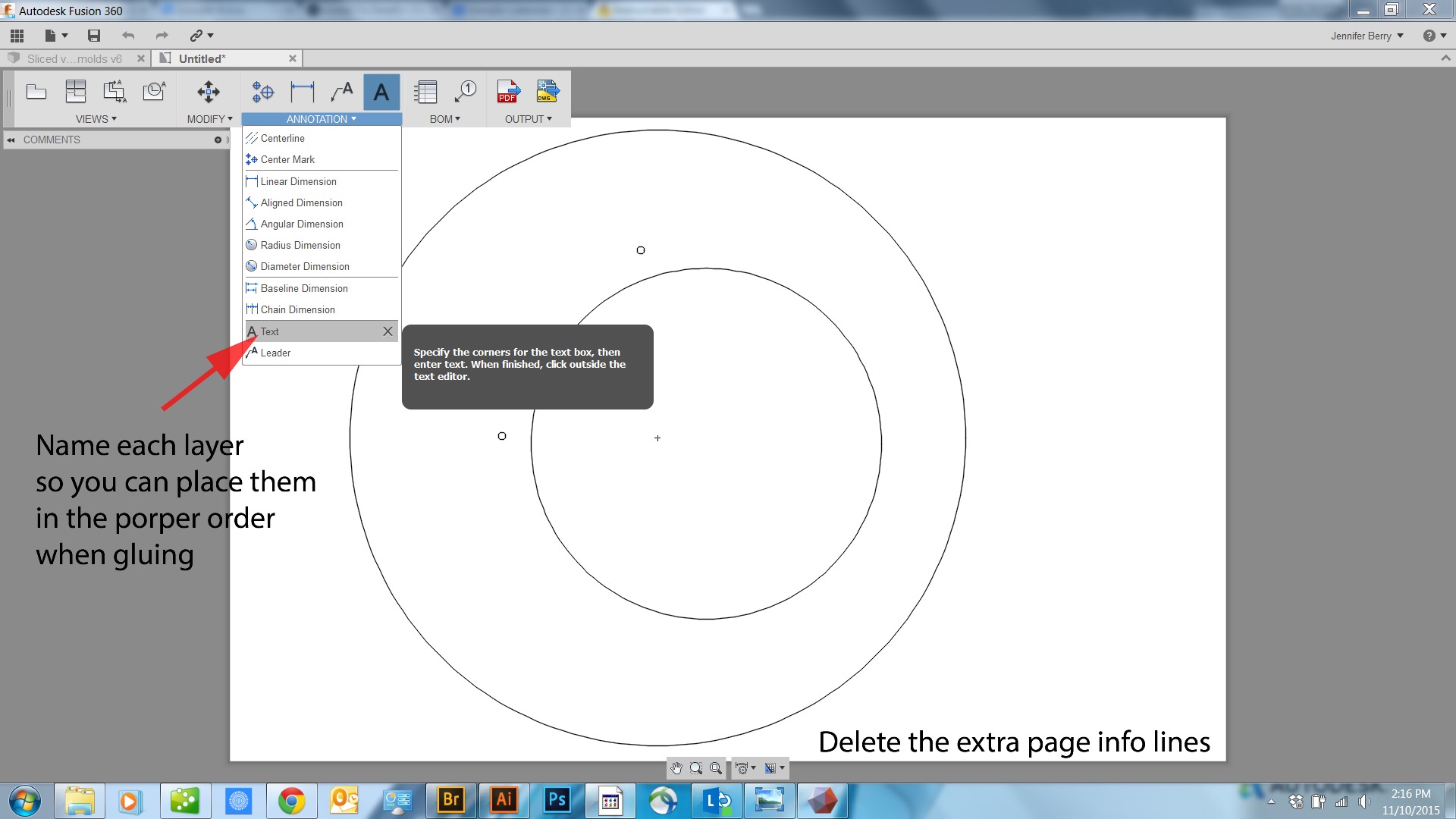Screen dimensions: 1456x819
Task: Expand the VIEWS dropdown
Action: [96, 119]
